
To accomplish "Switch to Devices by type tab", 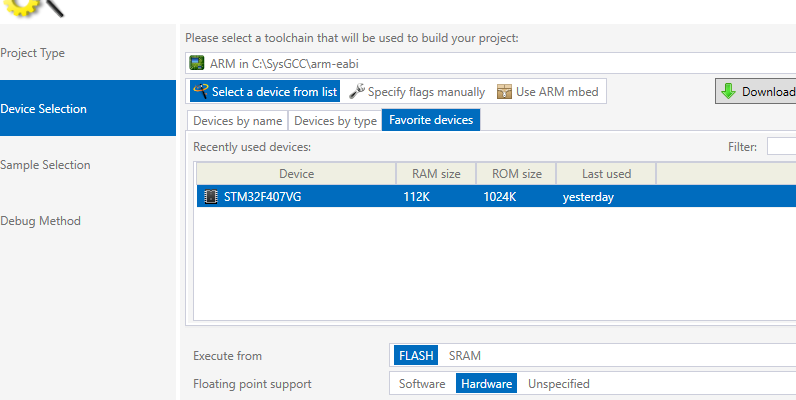I will point(335,120).
